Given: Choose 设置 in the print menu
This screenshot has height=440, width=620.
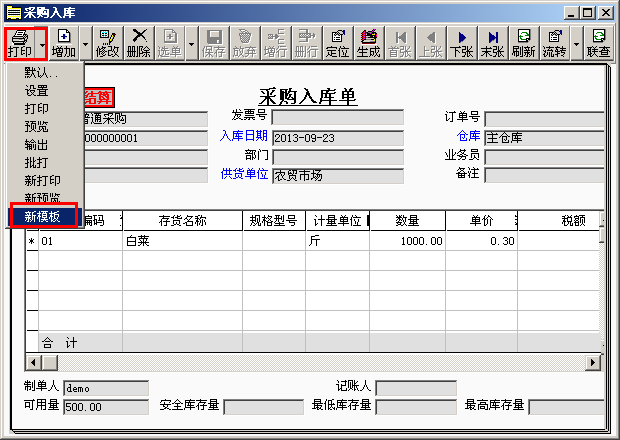Looking at the screenshot, I should point(45,91).
